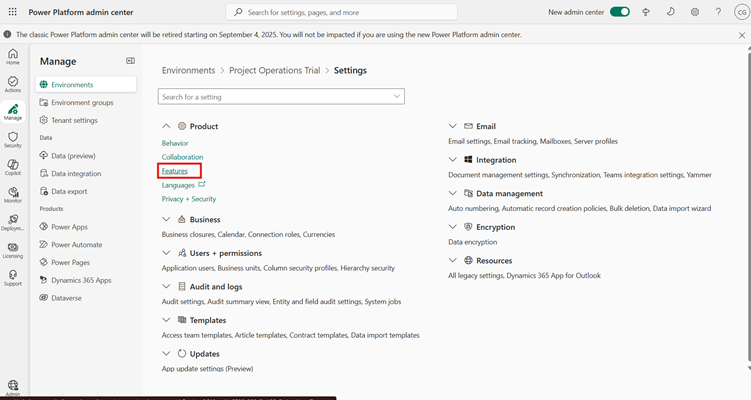The width and height of the screenshot is (751, 400).
Task: Open the Search for a setting dropdown arrow
Action: click(397, 96)
